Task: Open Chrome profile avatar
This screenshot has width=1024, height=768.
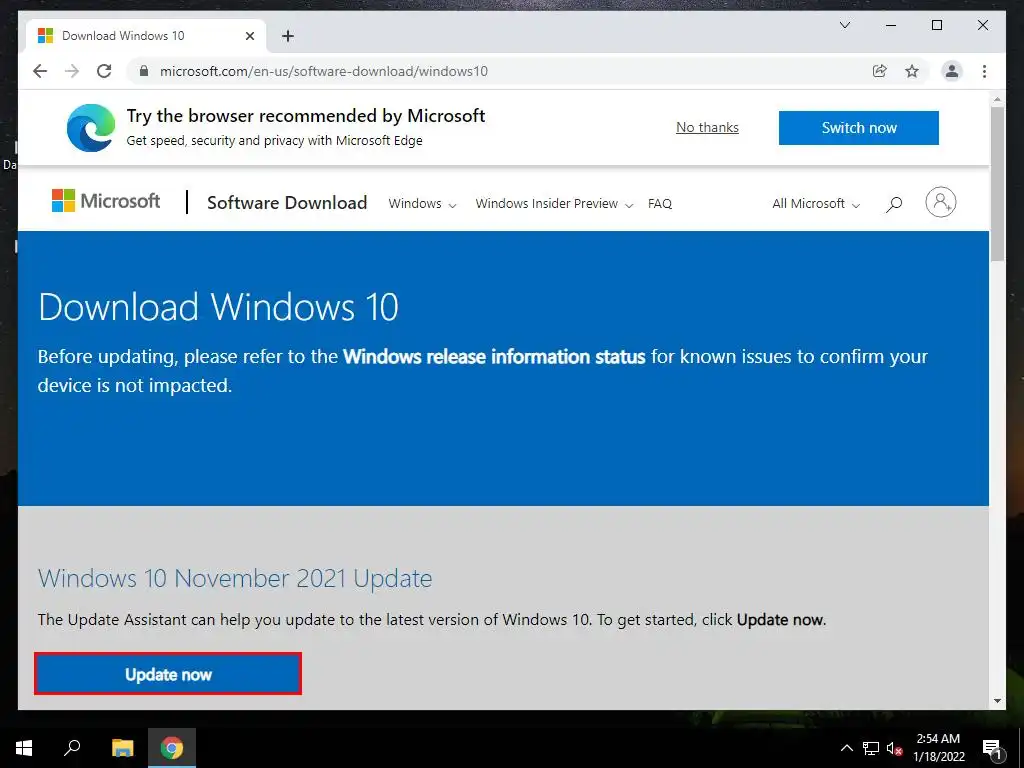Action: [952, 71]
